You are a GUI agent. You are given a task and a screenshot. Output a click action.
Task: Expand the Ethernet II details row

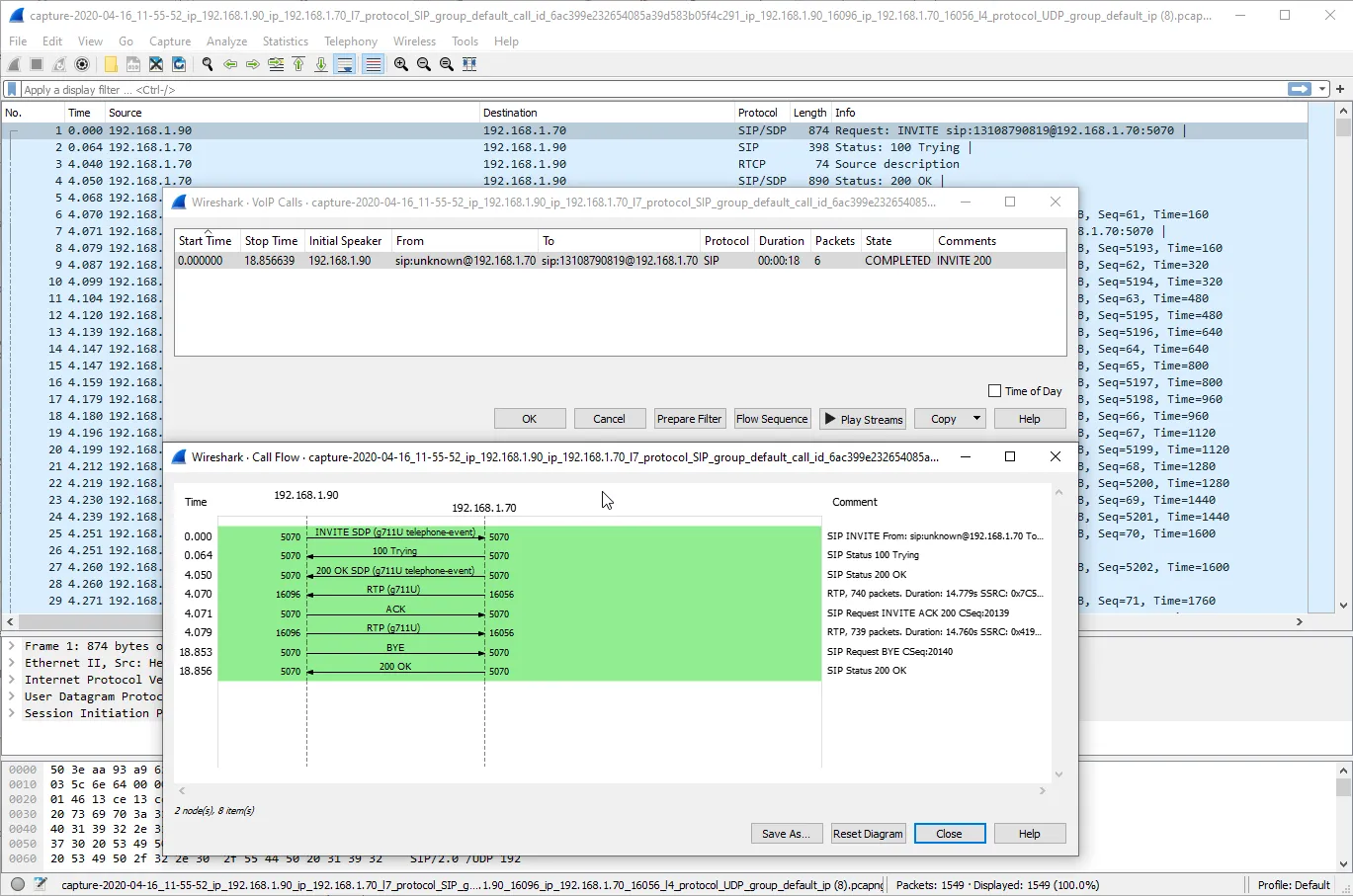12,663
